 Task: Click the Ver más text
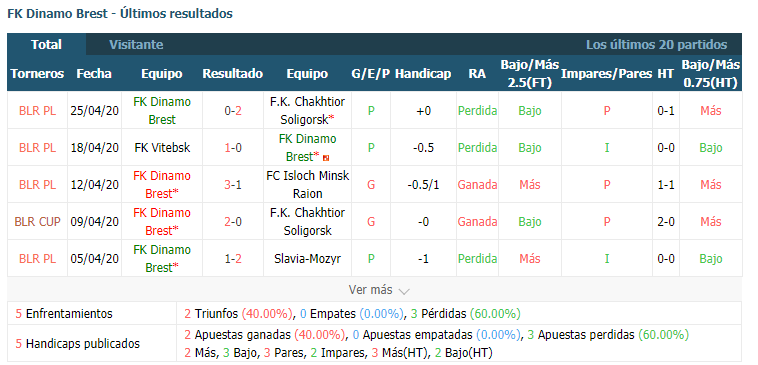pyautogui.click(x=370, y=290)
